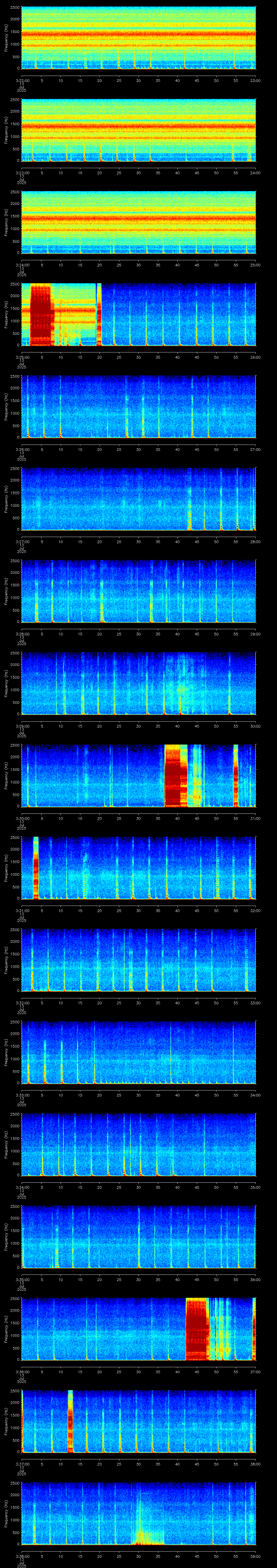
Task: Select the spectrogram panel starting at 3:23:00
Action: pos(139,130)
